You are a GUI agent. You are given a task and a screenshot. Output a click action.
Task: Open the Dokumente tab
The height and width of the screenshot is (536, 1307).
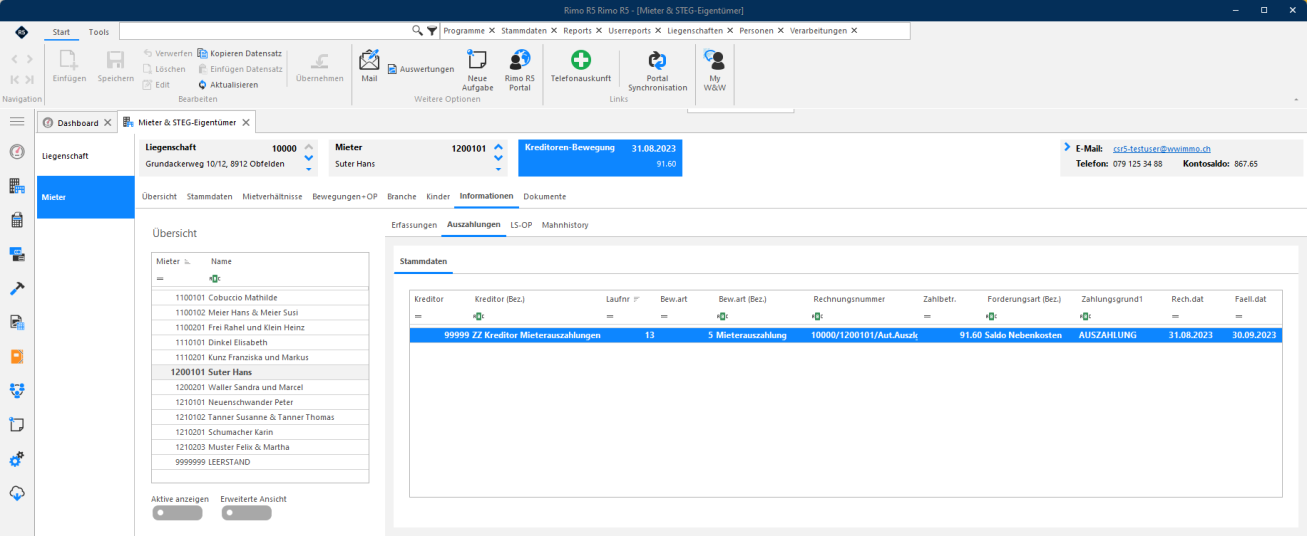(545, 196)
